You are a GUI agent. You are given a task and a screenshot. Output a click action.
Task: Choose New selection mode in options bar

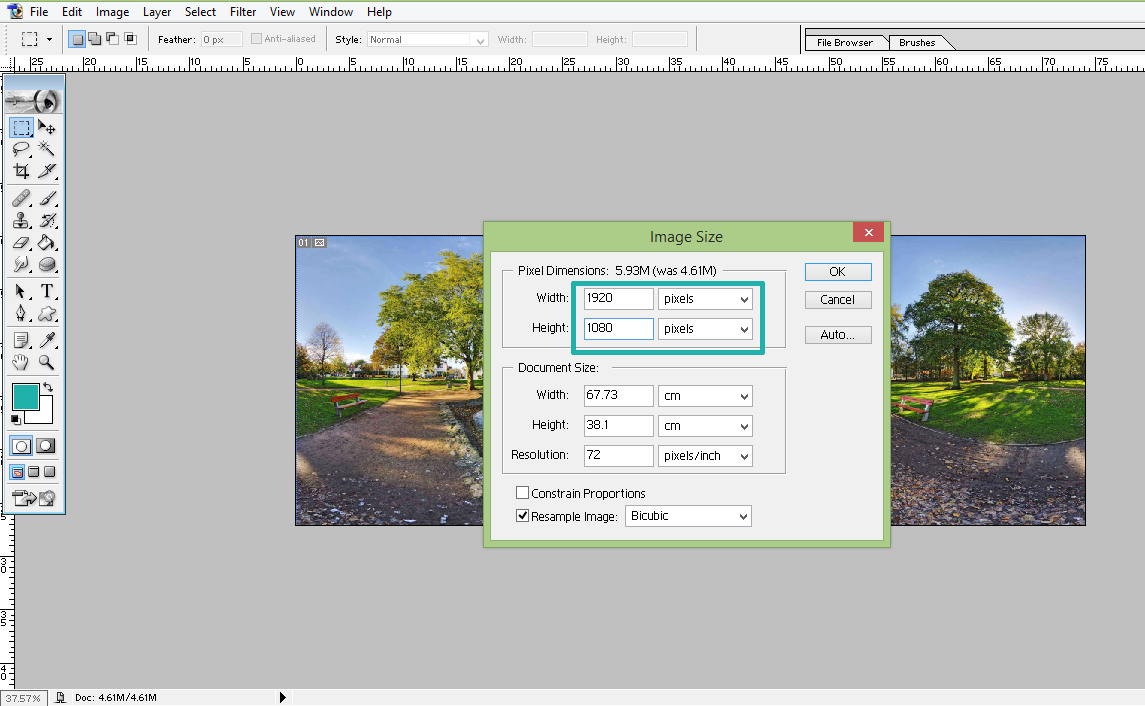coord(77,39)
